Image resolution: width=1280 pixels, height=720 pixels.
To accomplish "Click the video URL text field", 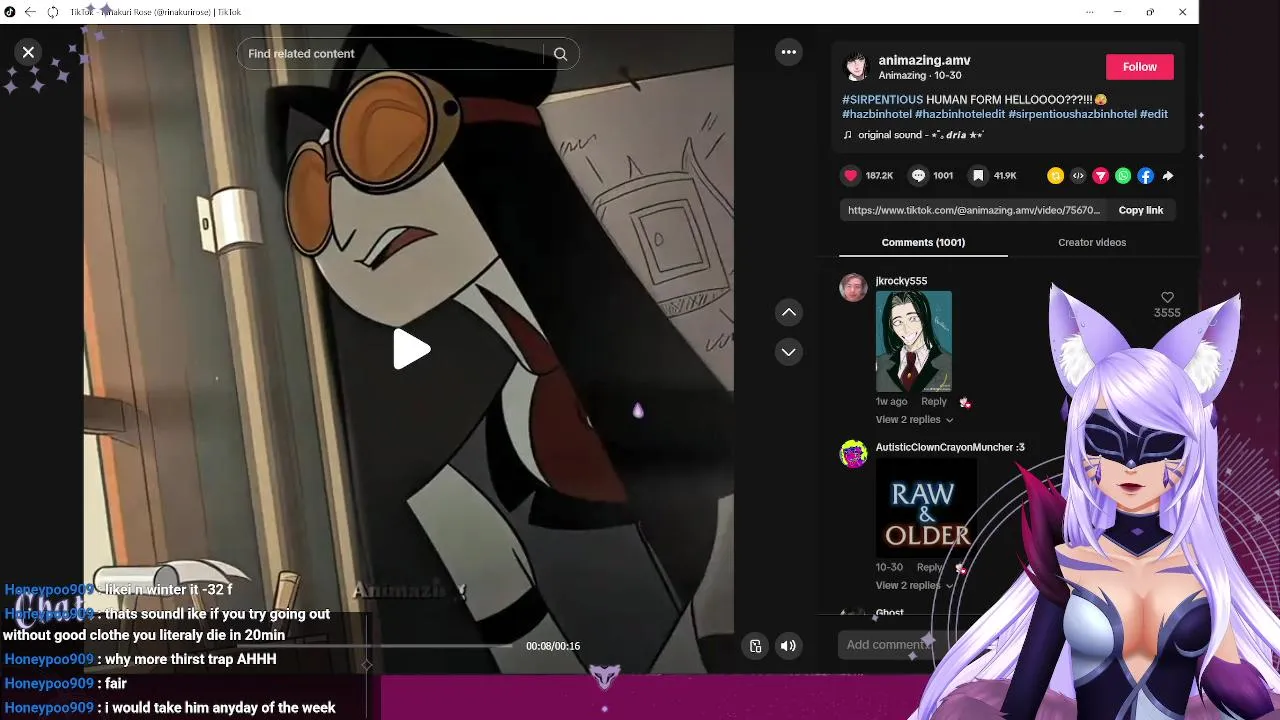I will pyautogui.click(x=973, y=210).
